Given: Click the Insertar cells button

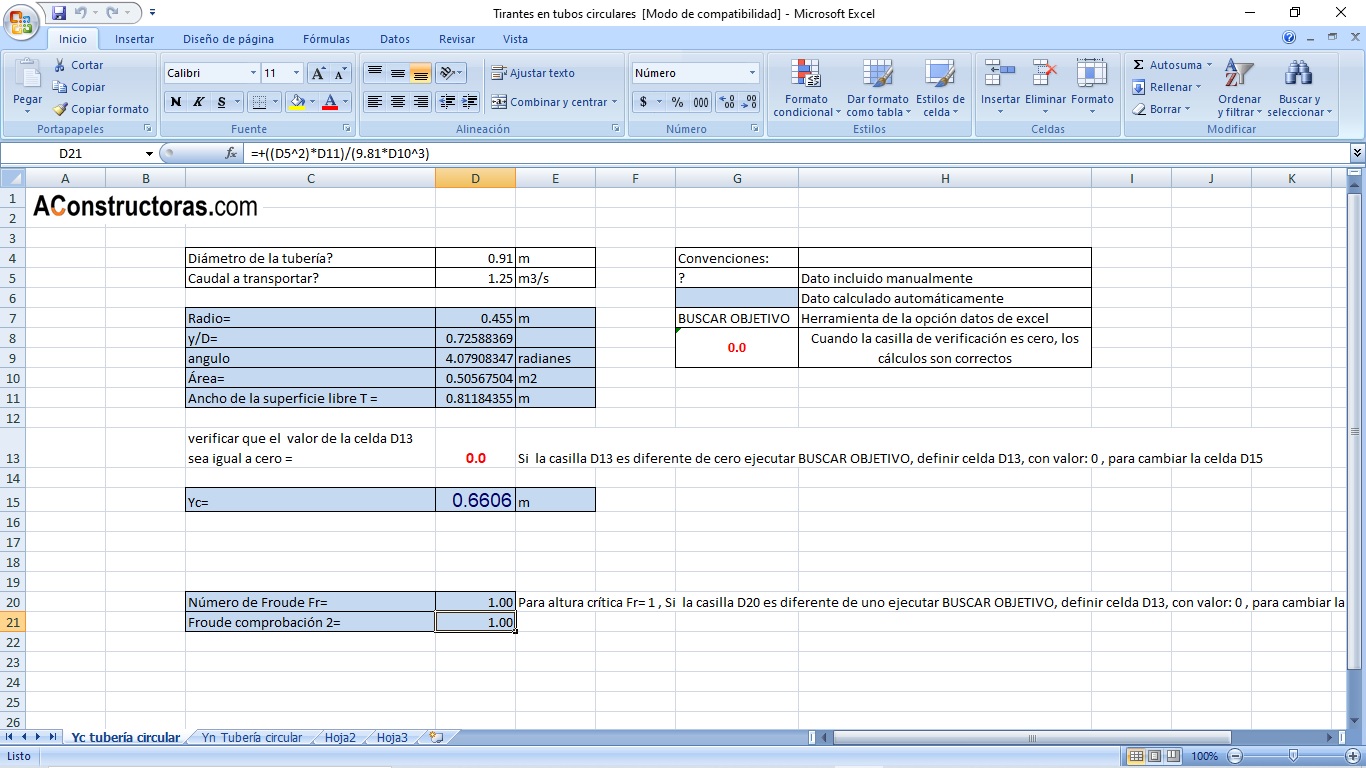Looking at the screenshot, I should click(x=1000, y=88).
